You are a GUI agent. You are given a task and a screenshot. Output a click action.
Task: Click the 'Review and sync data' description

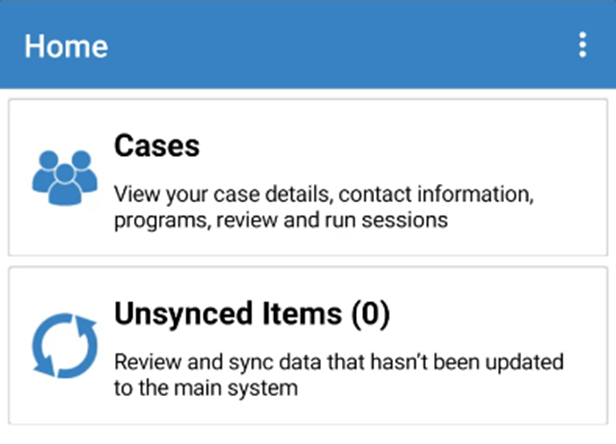point(339,375)
